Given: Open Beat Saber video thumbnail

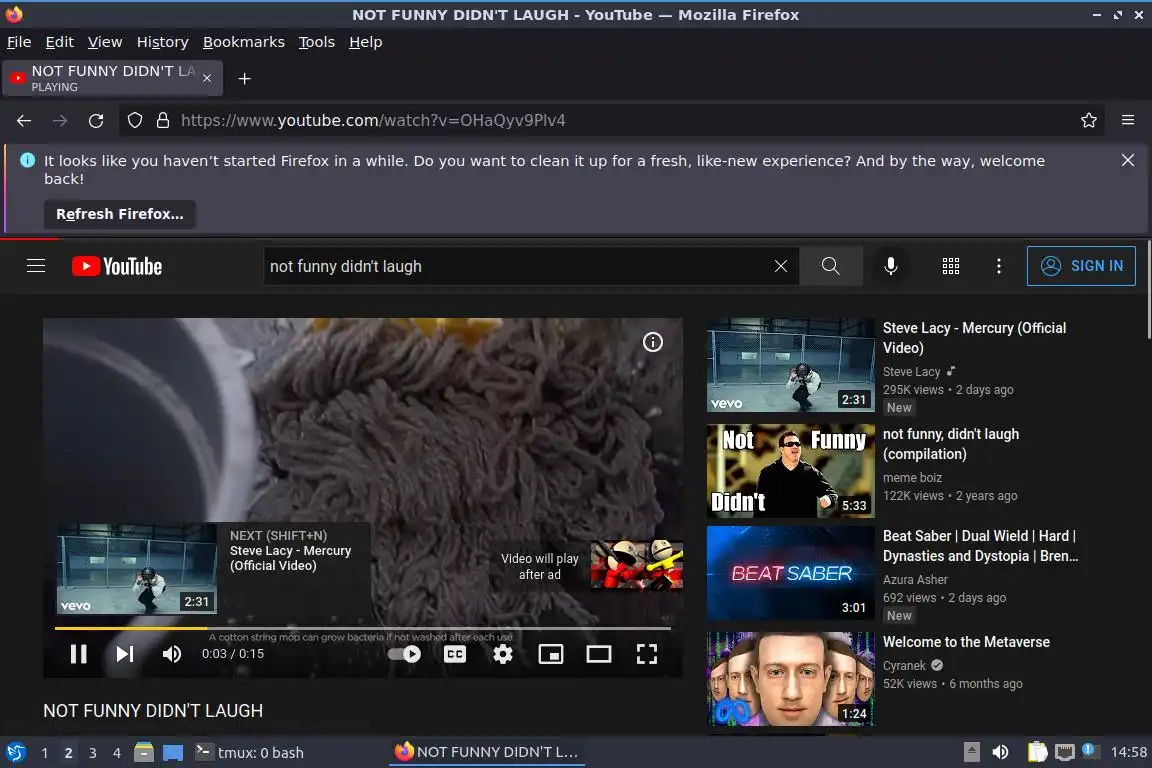Looking at the screenshot, I should (x=791, y=573).
